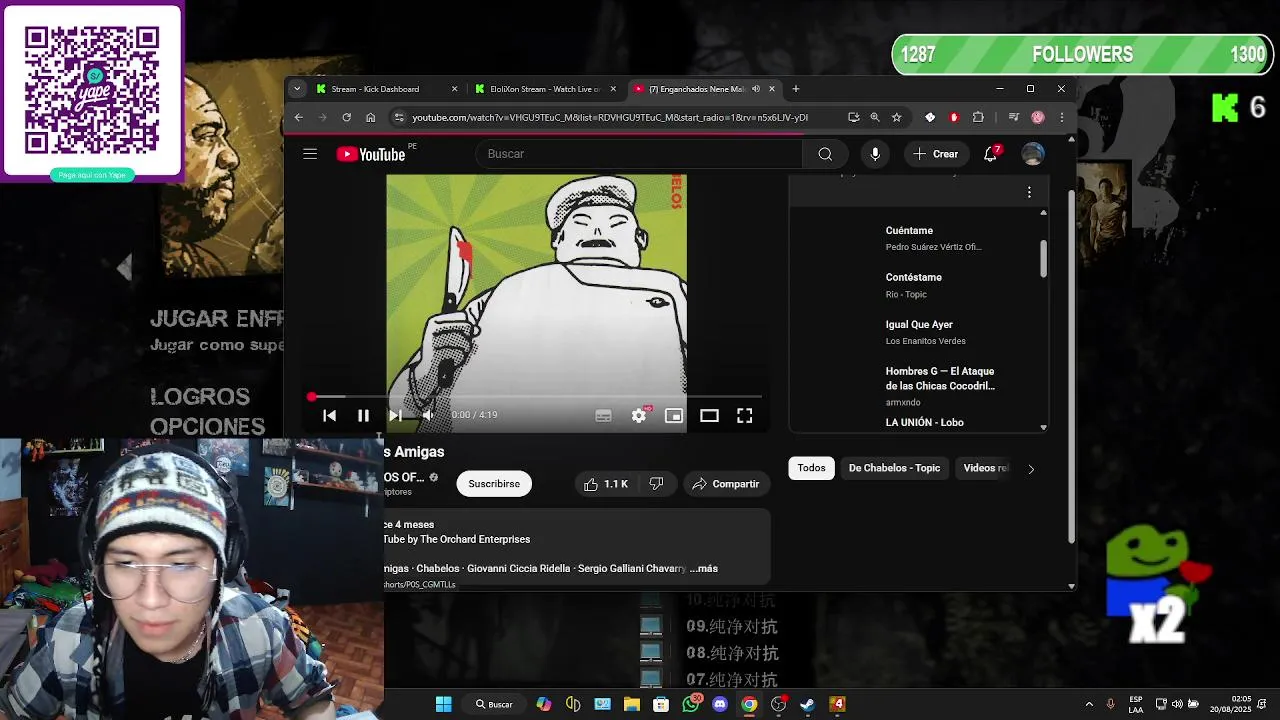Dislike the video
This screenshot has width=1280, height=720.
coord(656,484)
